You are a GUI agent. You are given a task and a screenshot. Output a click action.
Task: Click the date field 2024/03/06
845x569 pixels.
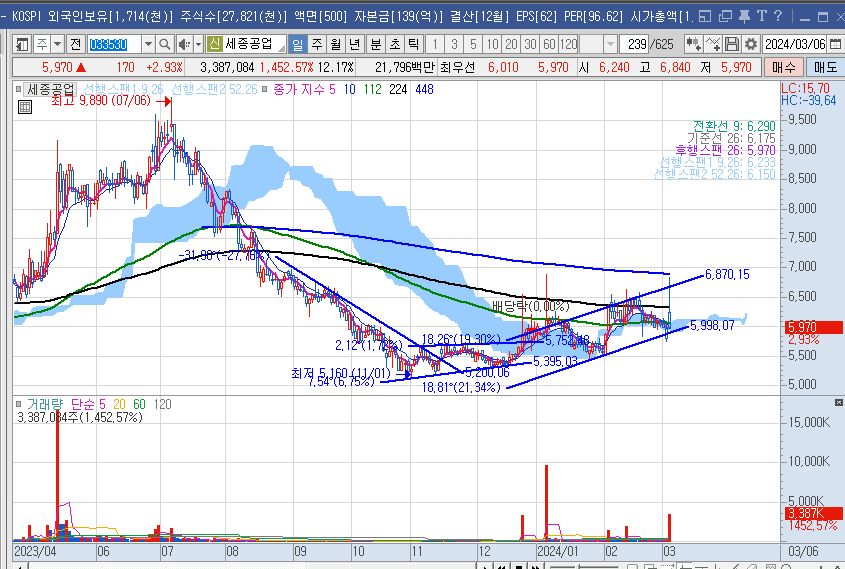click(795, 44)
